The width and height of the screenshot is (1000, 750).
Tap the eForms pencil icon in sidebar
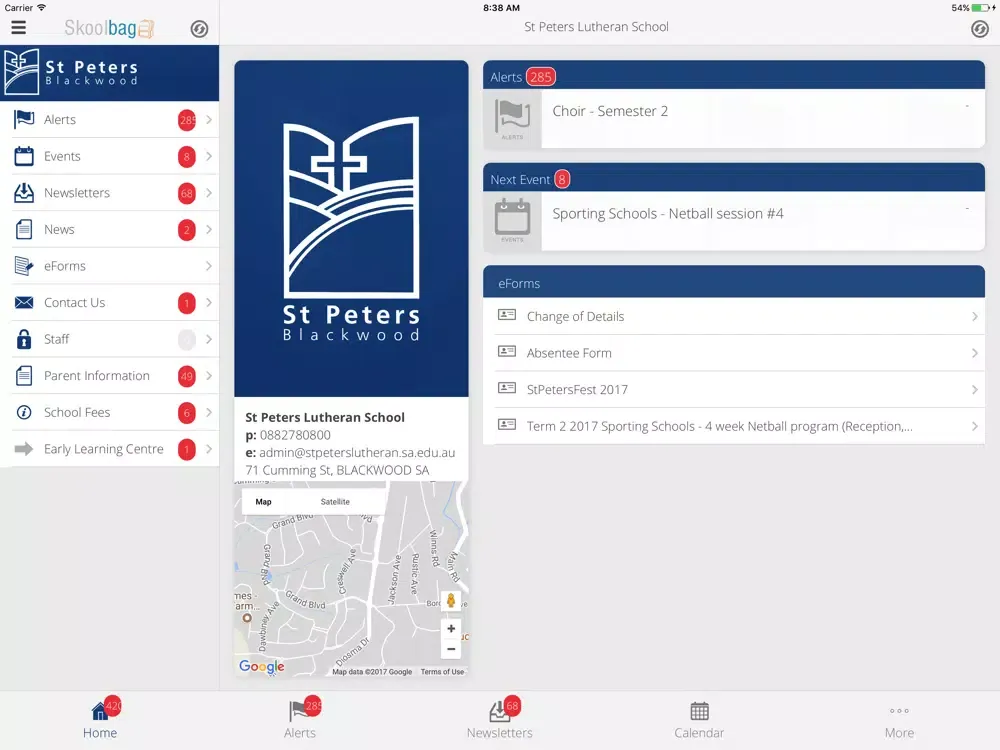pyautogui.click(x=24, y=266)
